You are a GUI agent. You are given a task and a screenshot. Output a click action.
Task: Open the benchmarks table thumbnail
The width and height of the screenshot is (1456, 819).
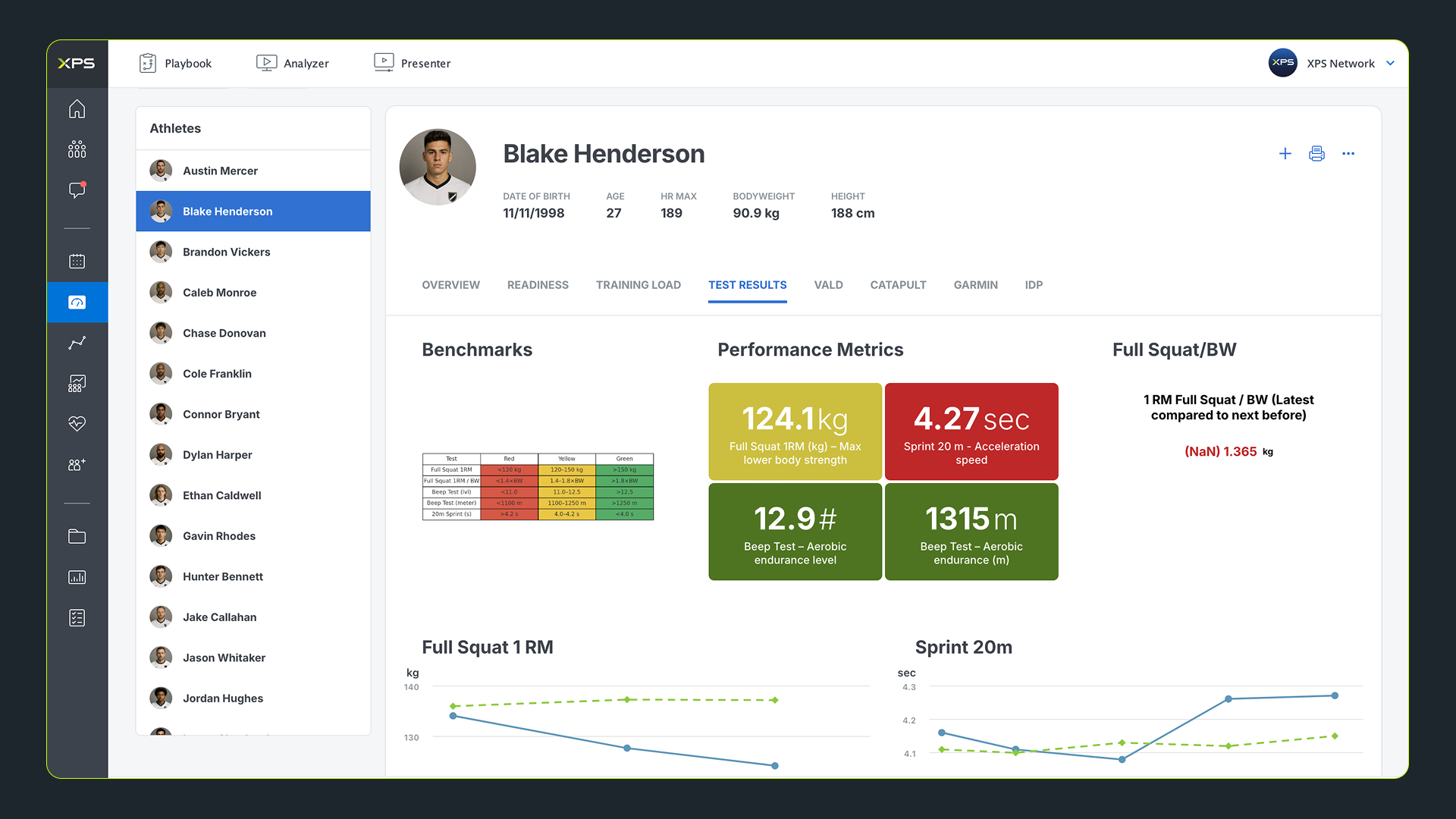point(538,486)
